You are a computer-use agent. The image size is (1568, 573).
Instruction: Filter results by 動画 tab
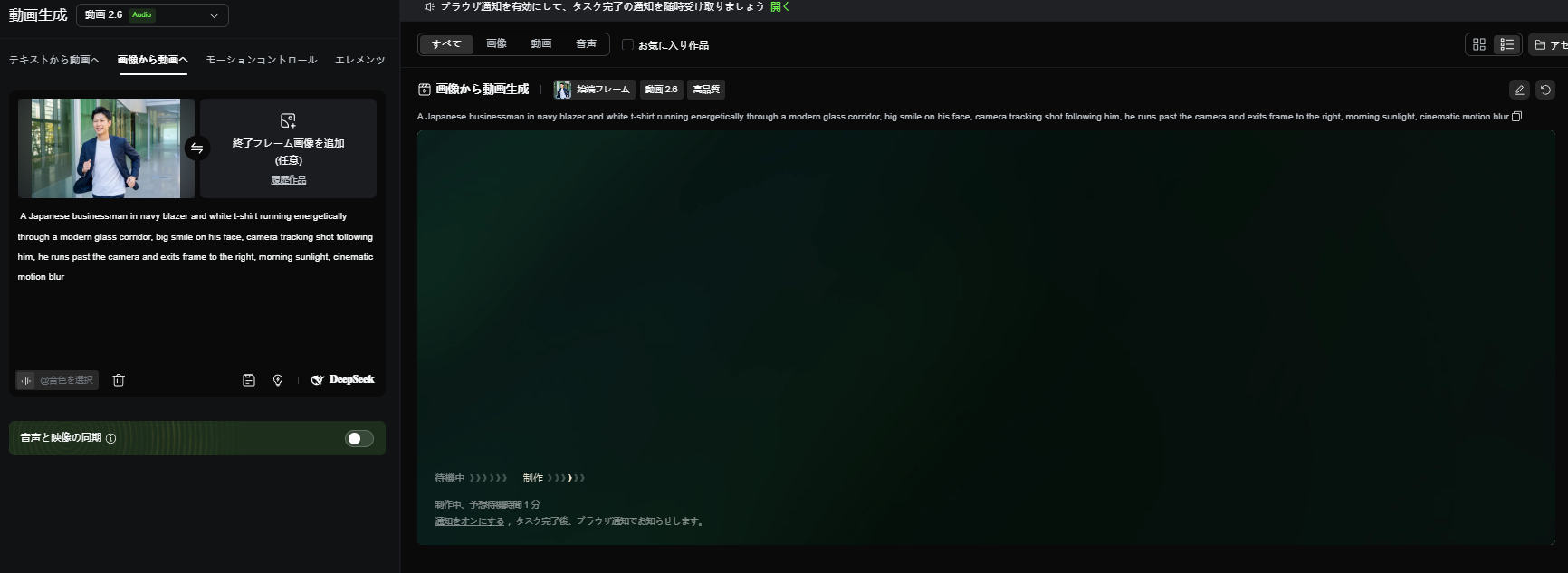pyautogui.click(x=541, y=44)
